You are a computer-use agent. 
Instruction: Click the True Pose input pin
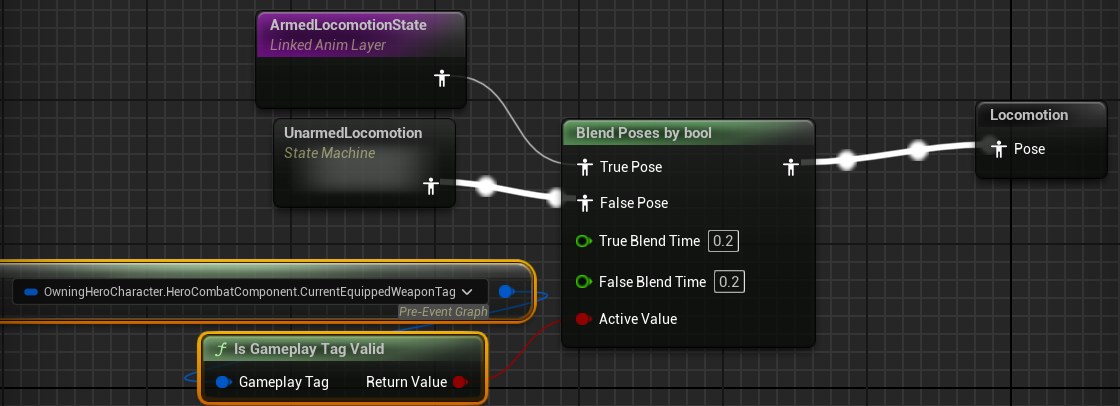(585, 167)
